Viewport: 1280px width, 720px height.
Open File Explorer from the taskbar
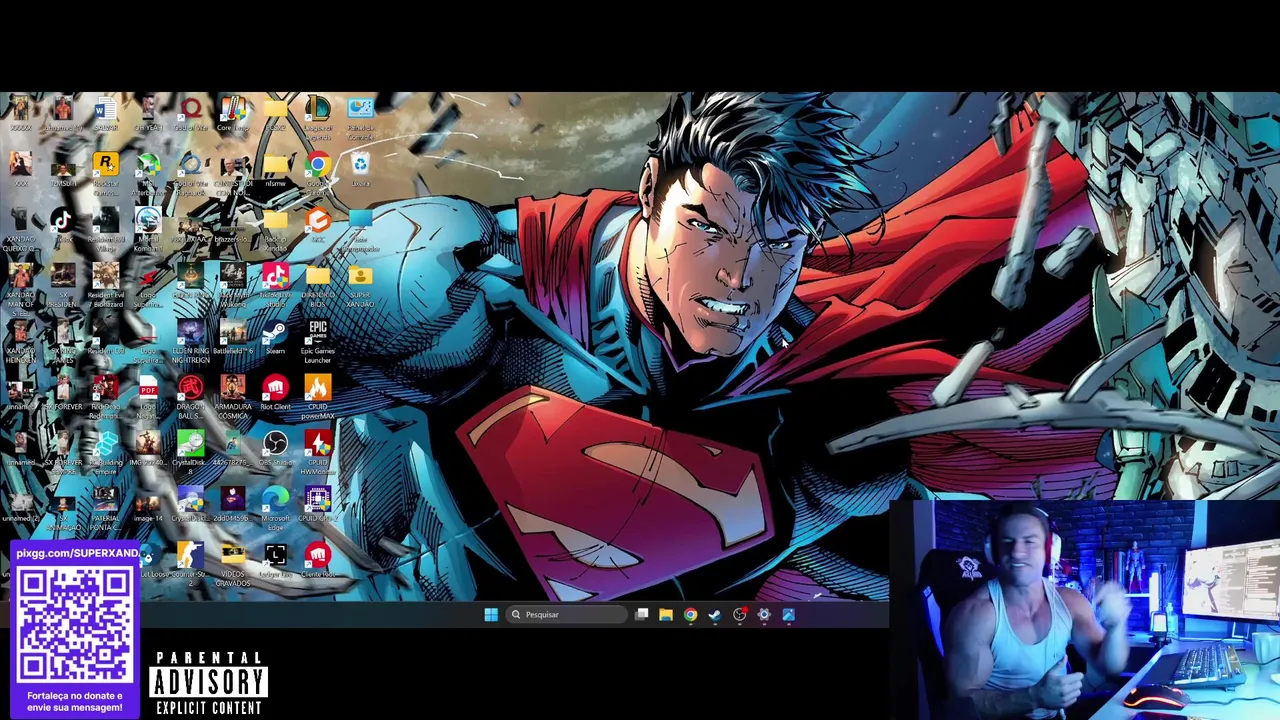coord(666,615)
